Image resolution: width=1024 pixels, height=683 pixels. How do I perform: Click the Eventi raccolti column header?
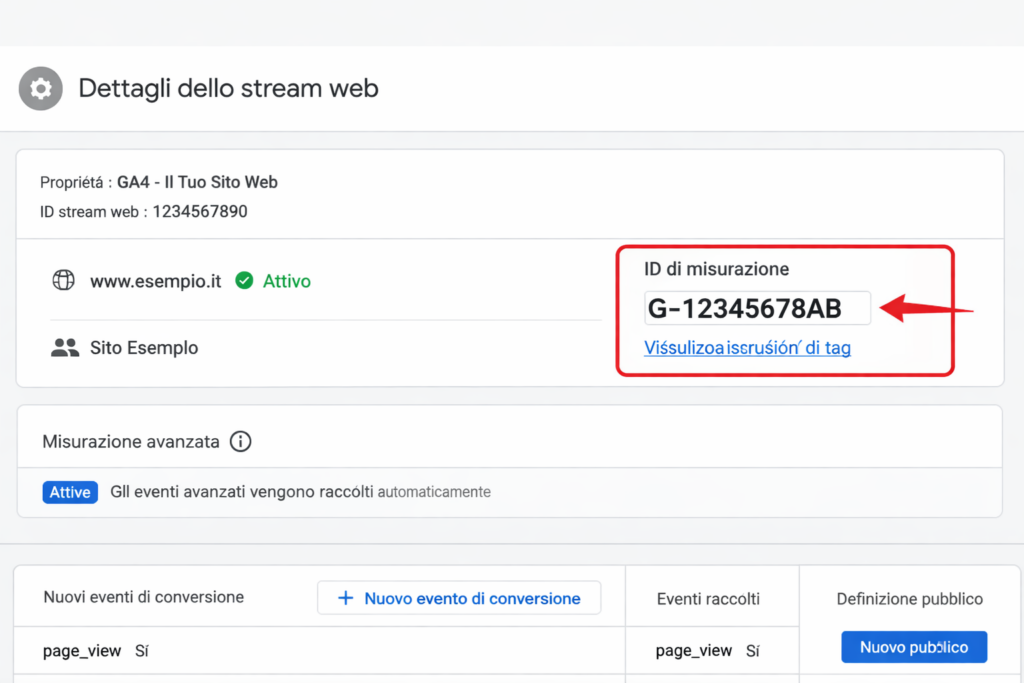tap(708, 599)
